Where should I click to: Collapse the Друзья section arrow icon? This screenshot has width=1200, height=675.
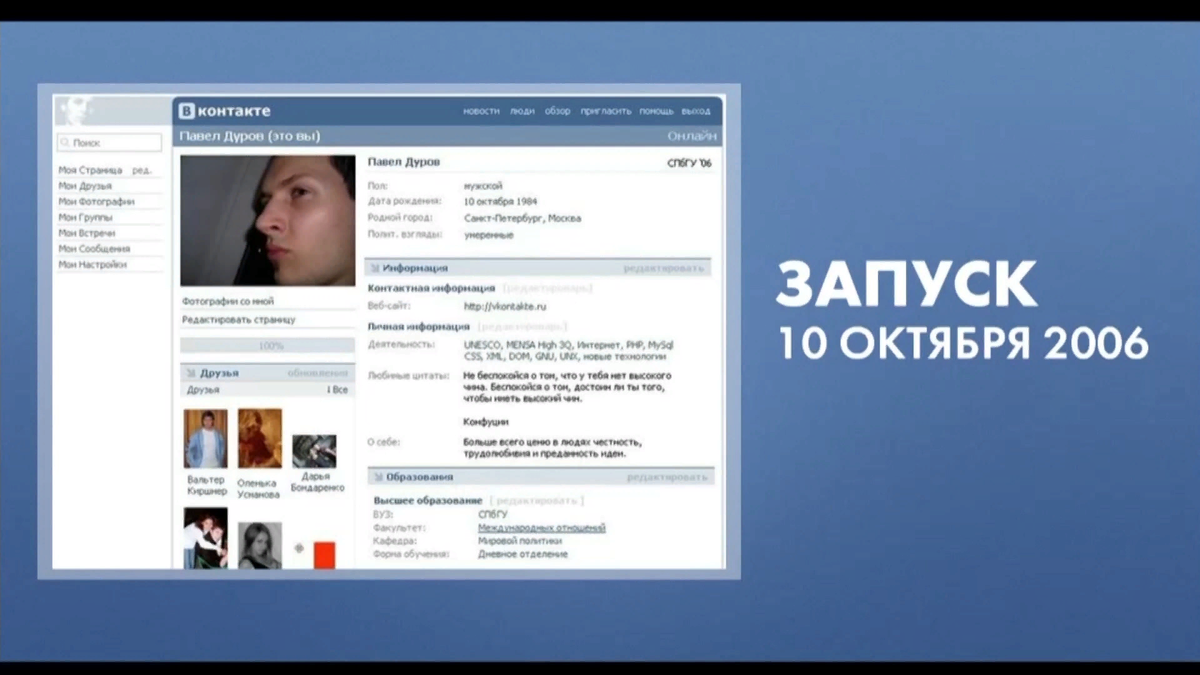[191, 372]
